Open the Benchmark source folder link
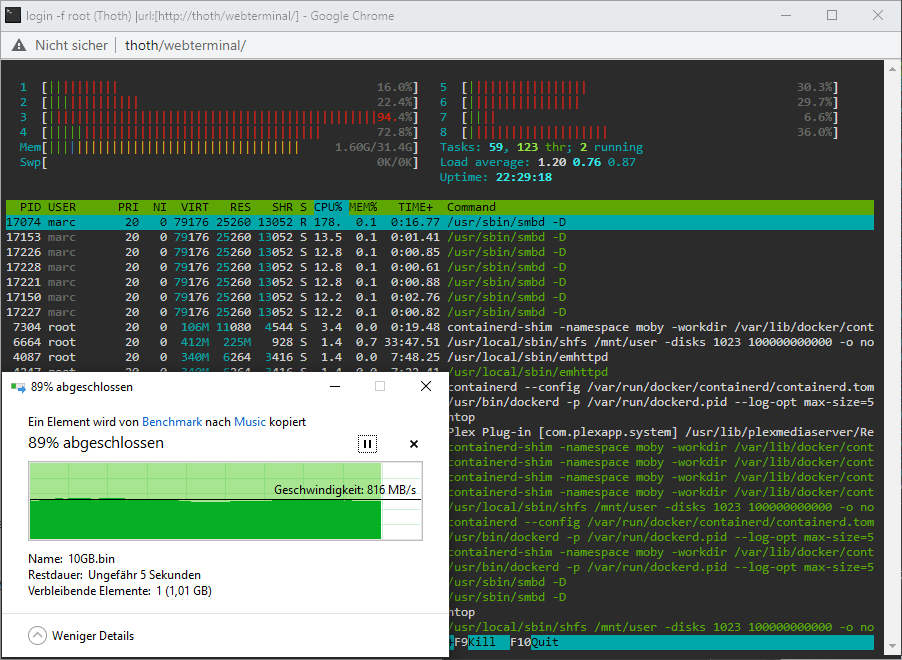The image size is (902, 660). pos(172,422)
